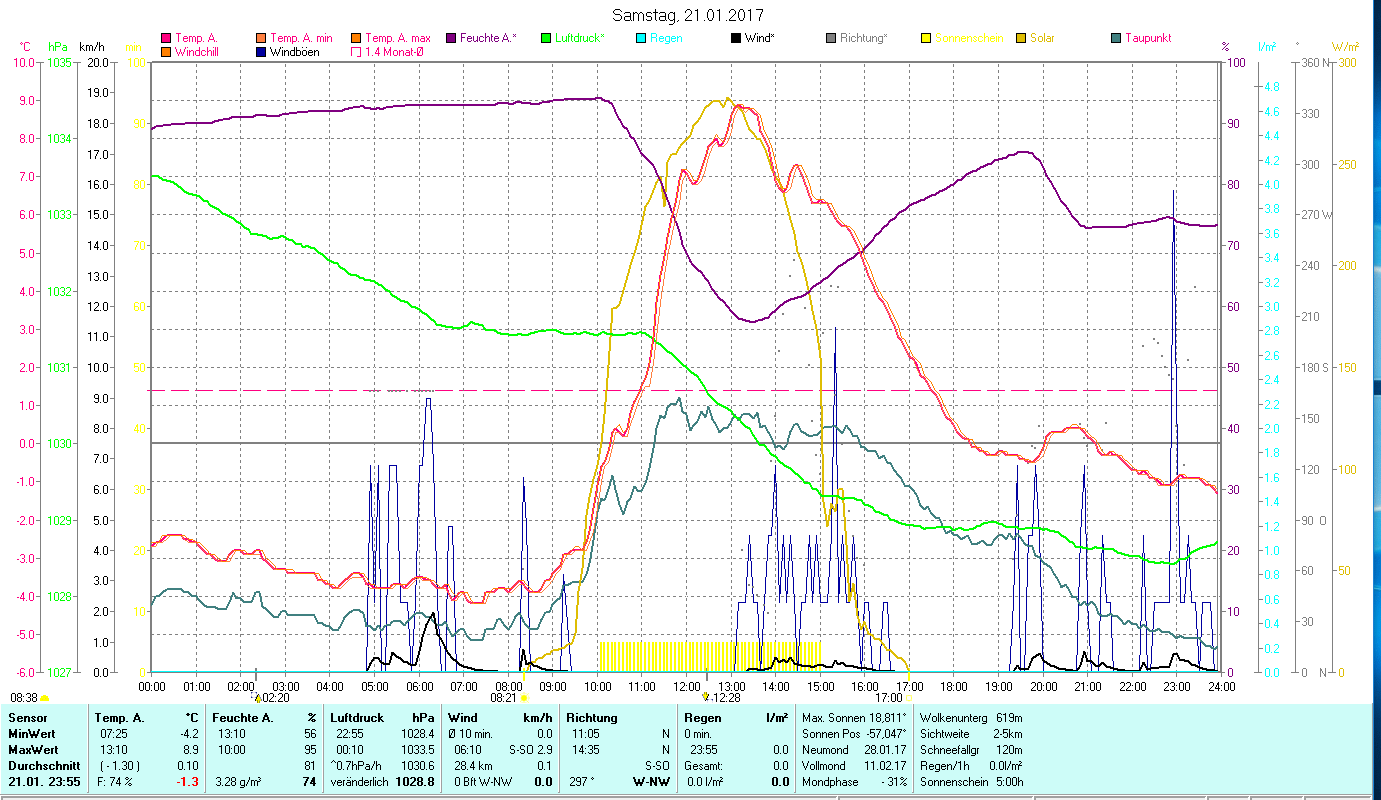The width and height of the screenshot is (1381, 800).
Task: Click the 02:20 time marker below axis
Action: pyautogui.click(x=271, y=698)
